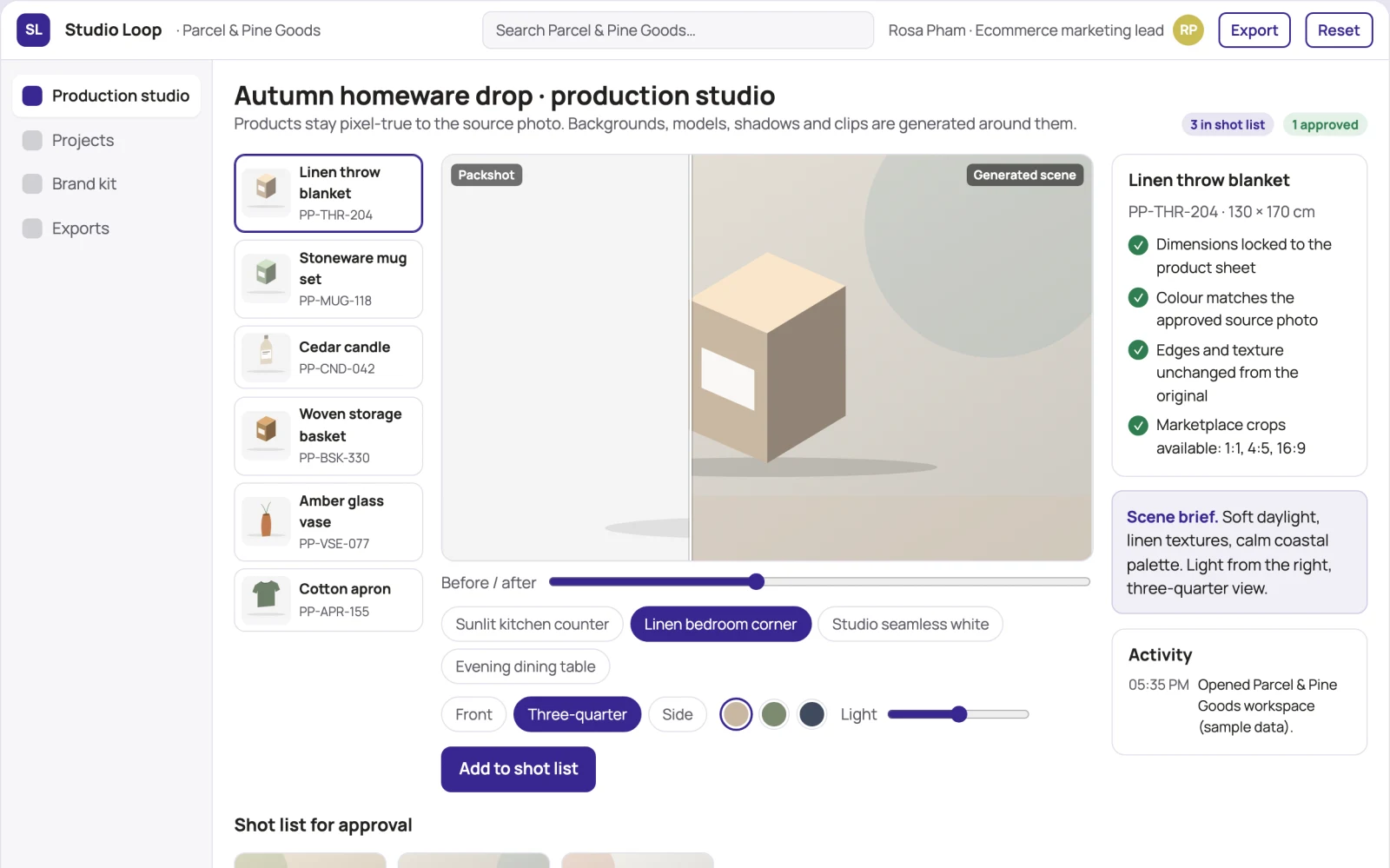The height and width of the screenshot is (868, 1390).
Task: Choose the Sunlit kitchen counter scene
Action: click(532, 624)
